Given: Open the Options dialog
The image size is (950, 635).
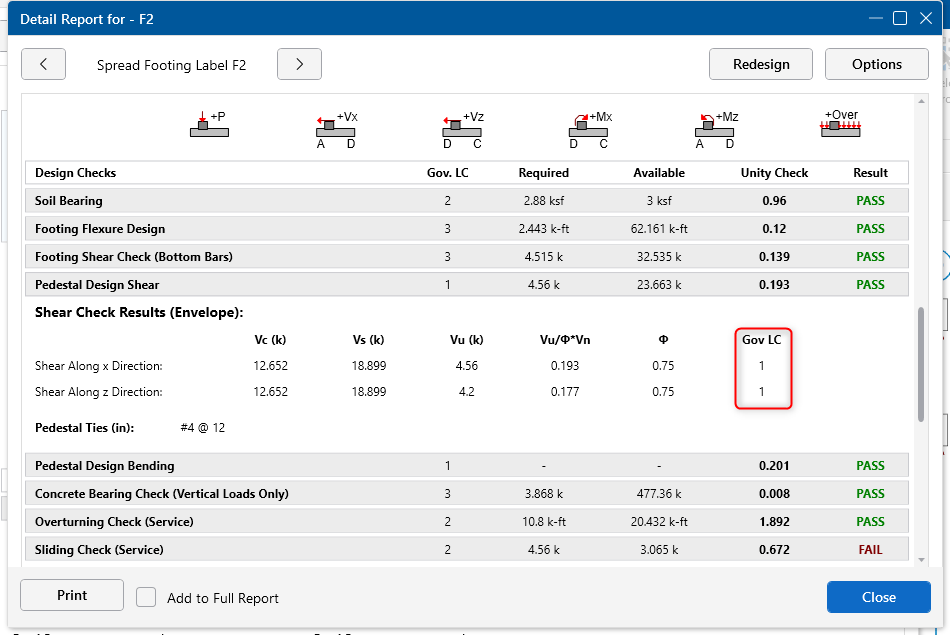Looking at the screenshot, I should coord(876,63).
